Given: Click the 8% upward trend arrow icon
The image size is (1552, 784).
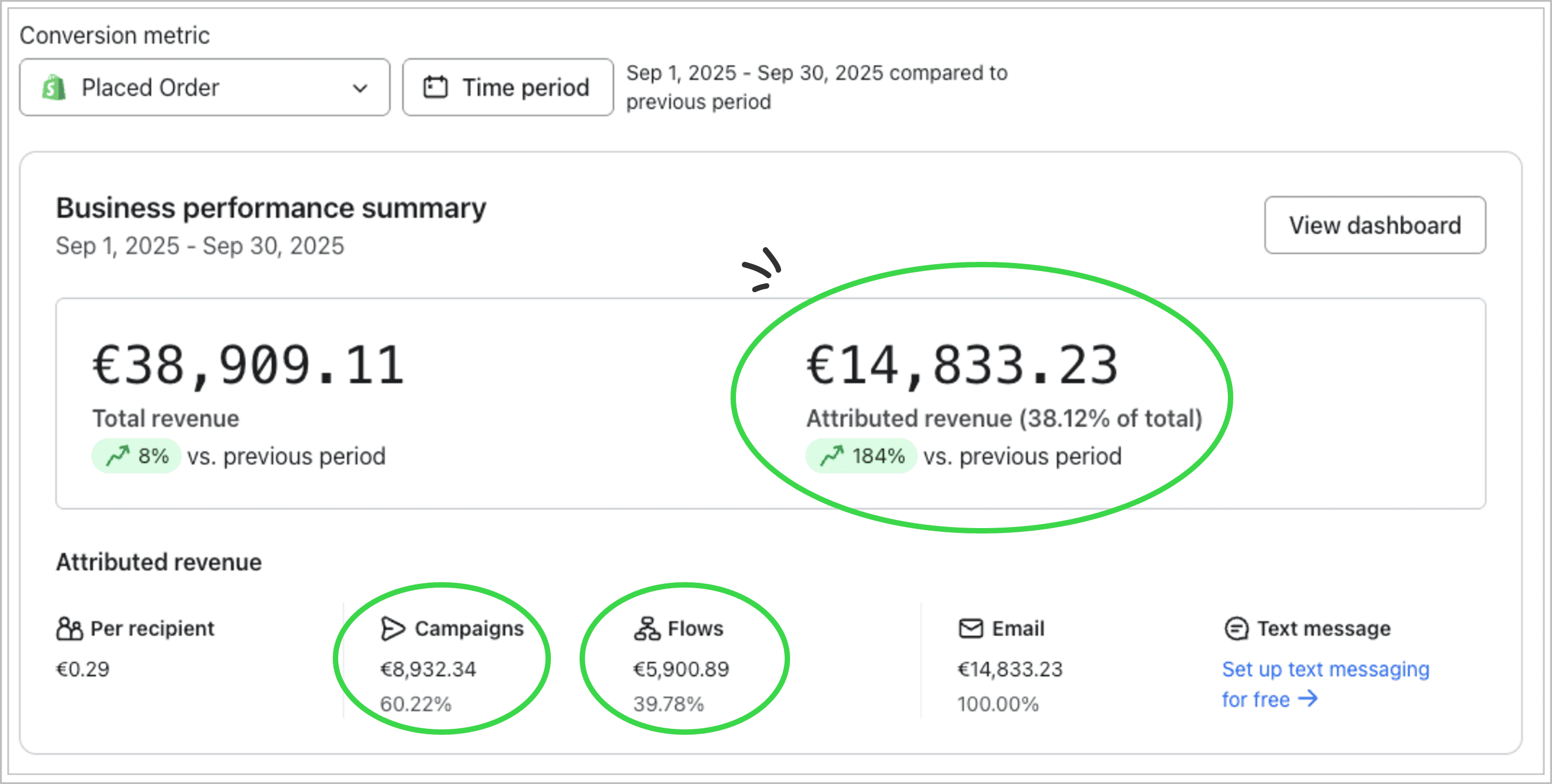Looking at the screenshot, I should click(117, 456).
